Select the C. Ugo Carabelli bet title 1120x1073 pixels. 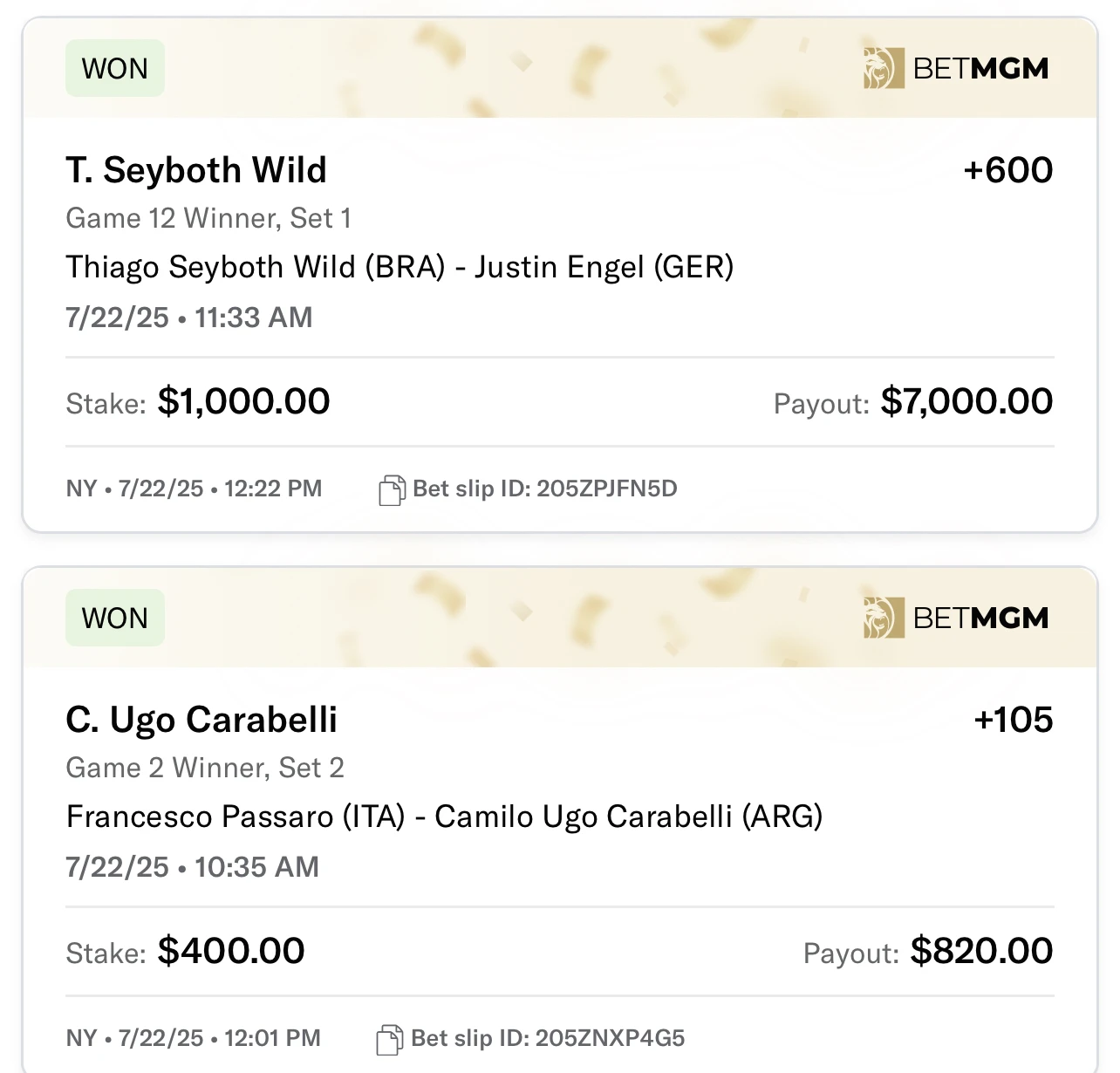tap(201, 721)
